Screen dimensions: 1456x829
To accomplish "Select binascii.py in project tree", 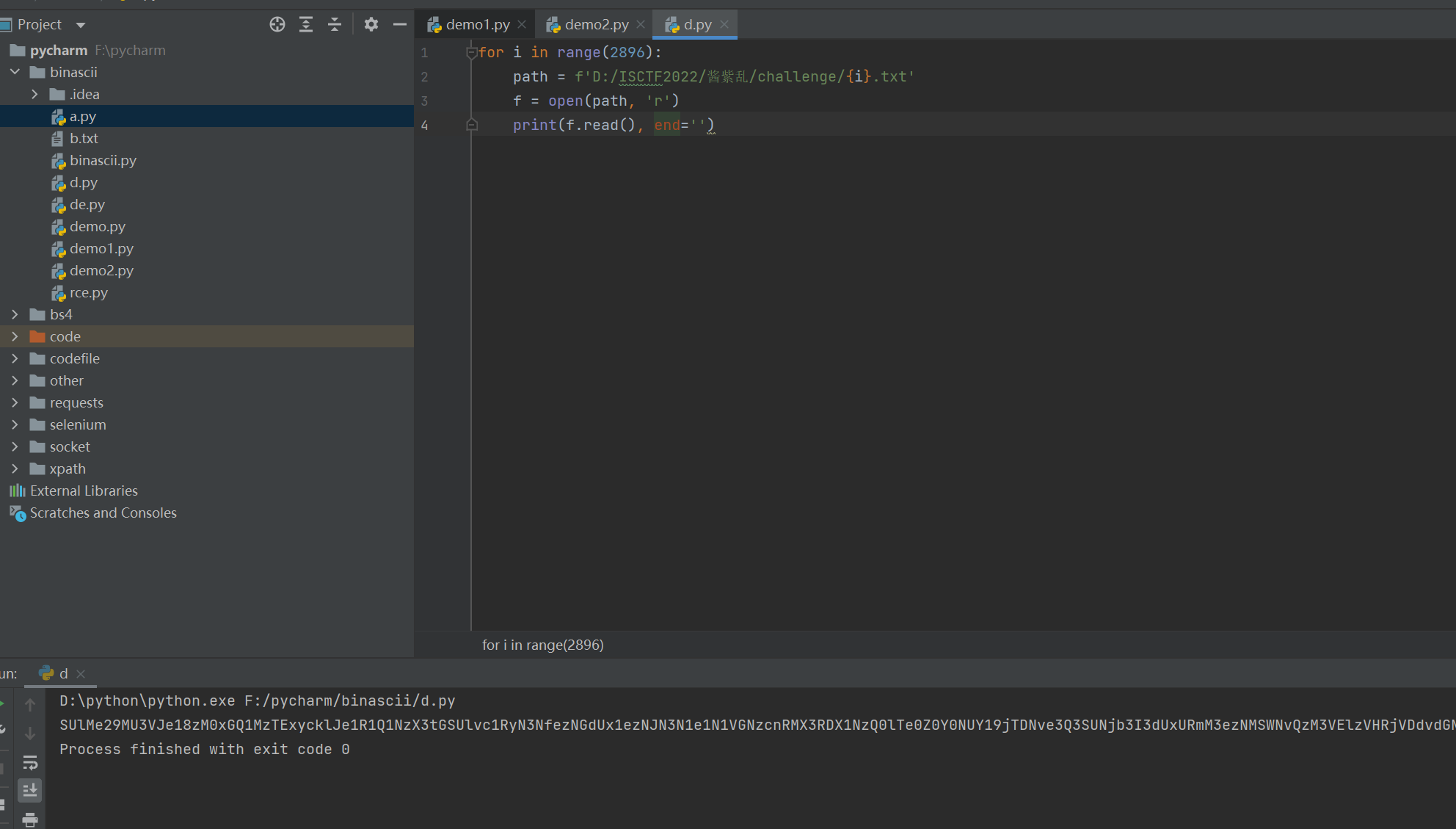I will click(x=103, y=160).
